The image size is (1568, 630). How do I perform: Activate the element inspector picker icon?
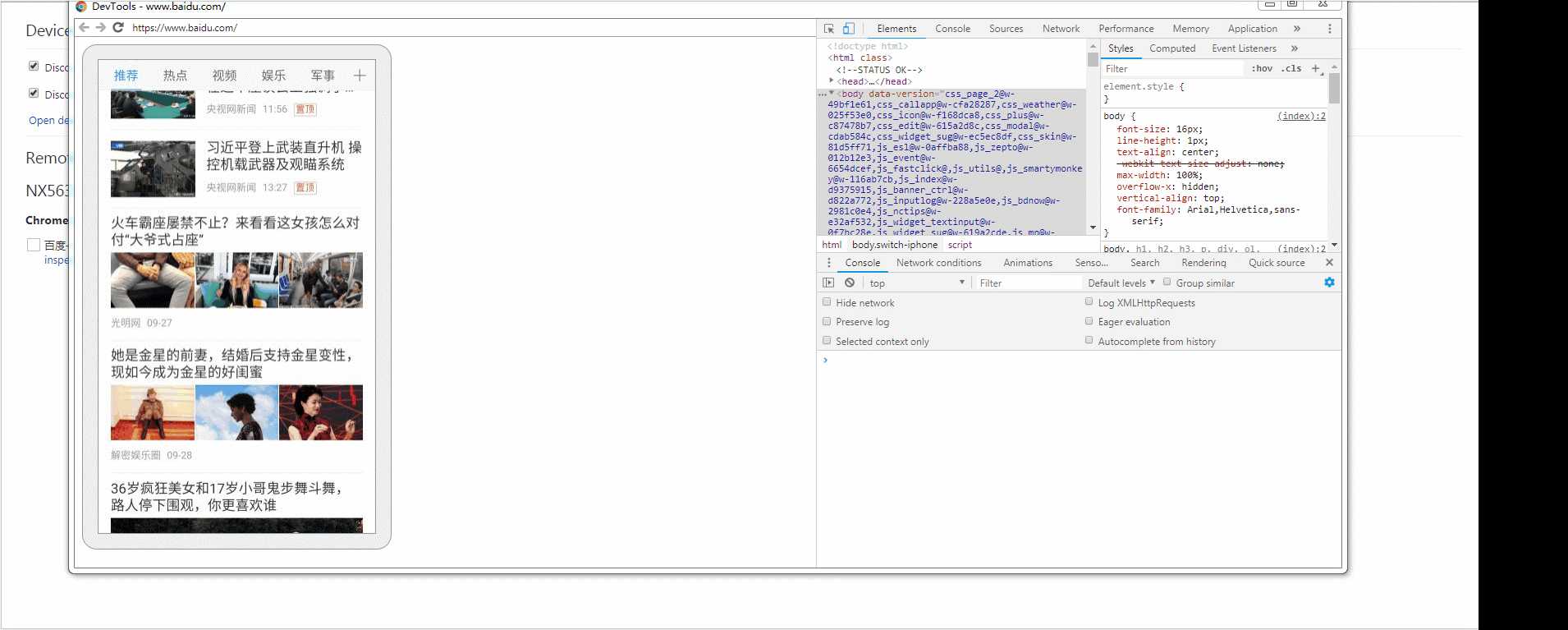point(829,29)
